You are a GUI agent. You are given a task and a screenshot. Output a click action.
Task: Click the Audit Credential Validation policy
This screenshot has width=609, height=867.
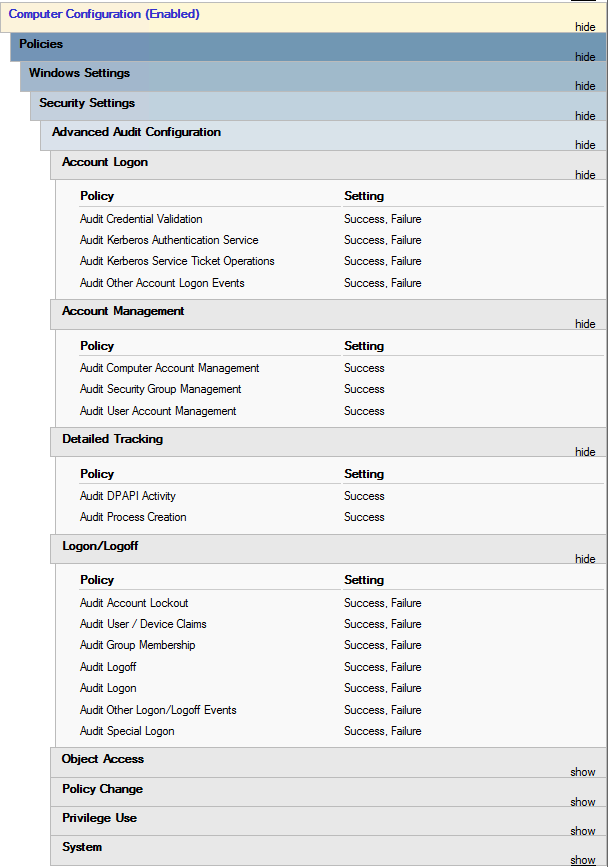[x=141, y=219]
